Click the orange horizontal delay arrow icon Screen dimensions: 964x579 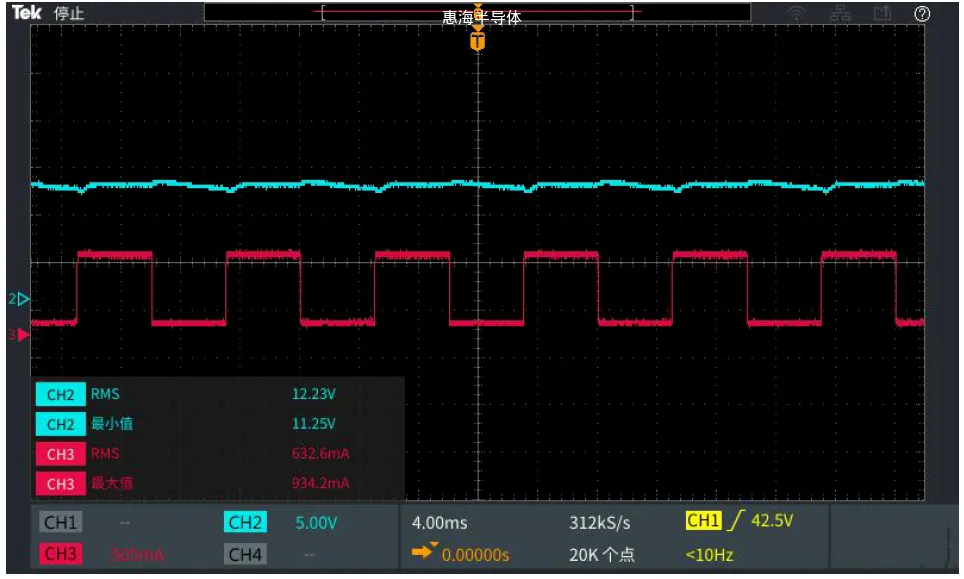425,554
